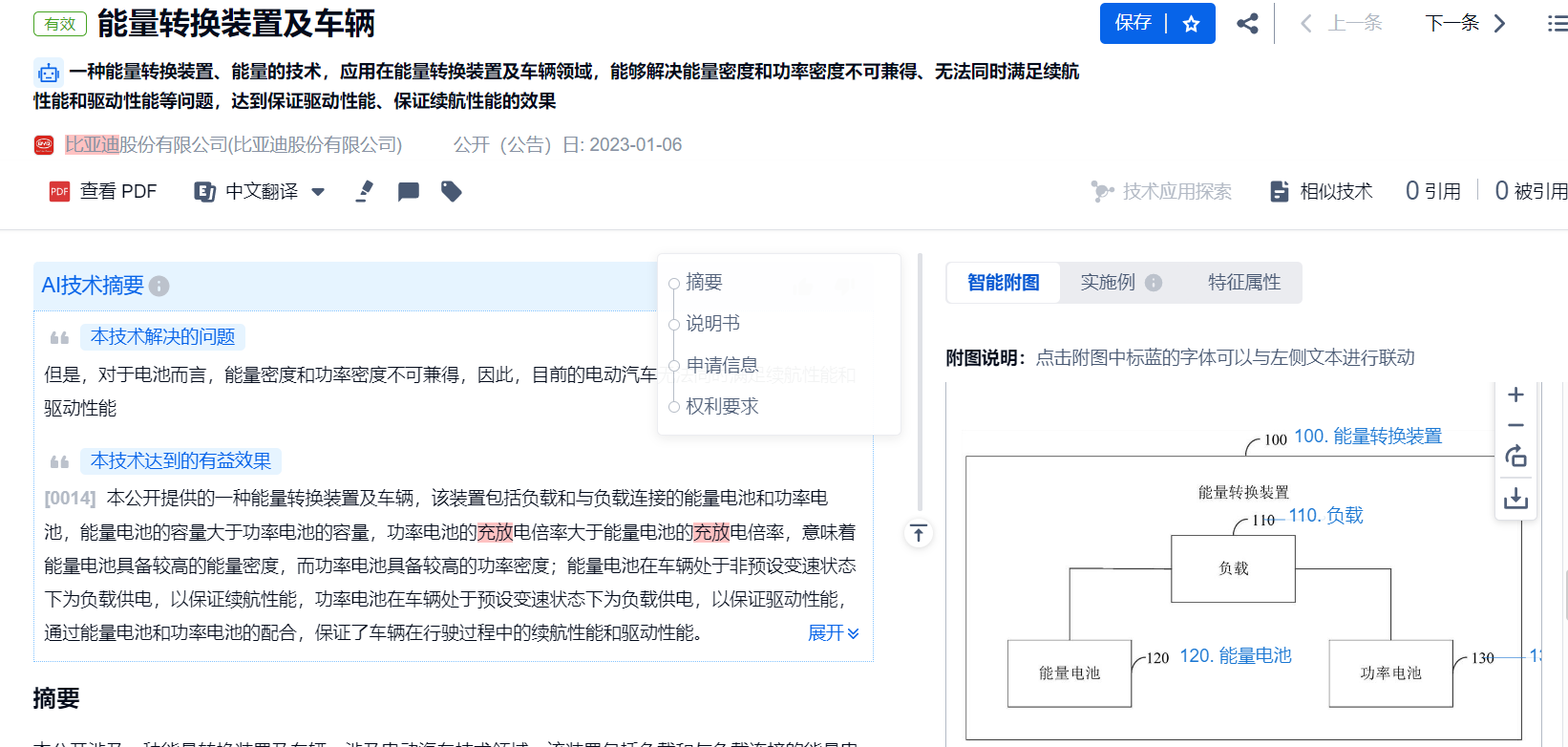The width and height of the screenshot is (1568, 747).
Task: Jump to 说明书 in the outline menu
Action: (x=712, y=324)
